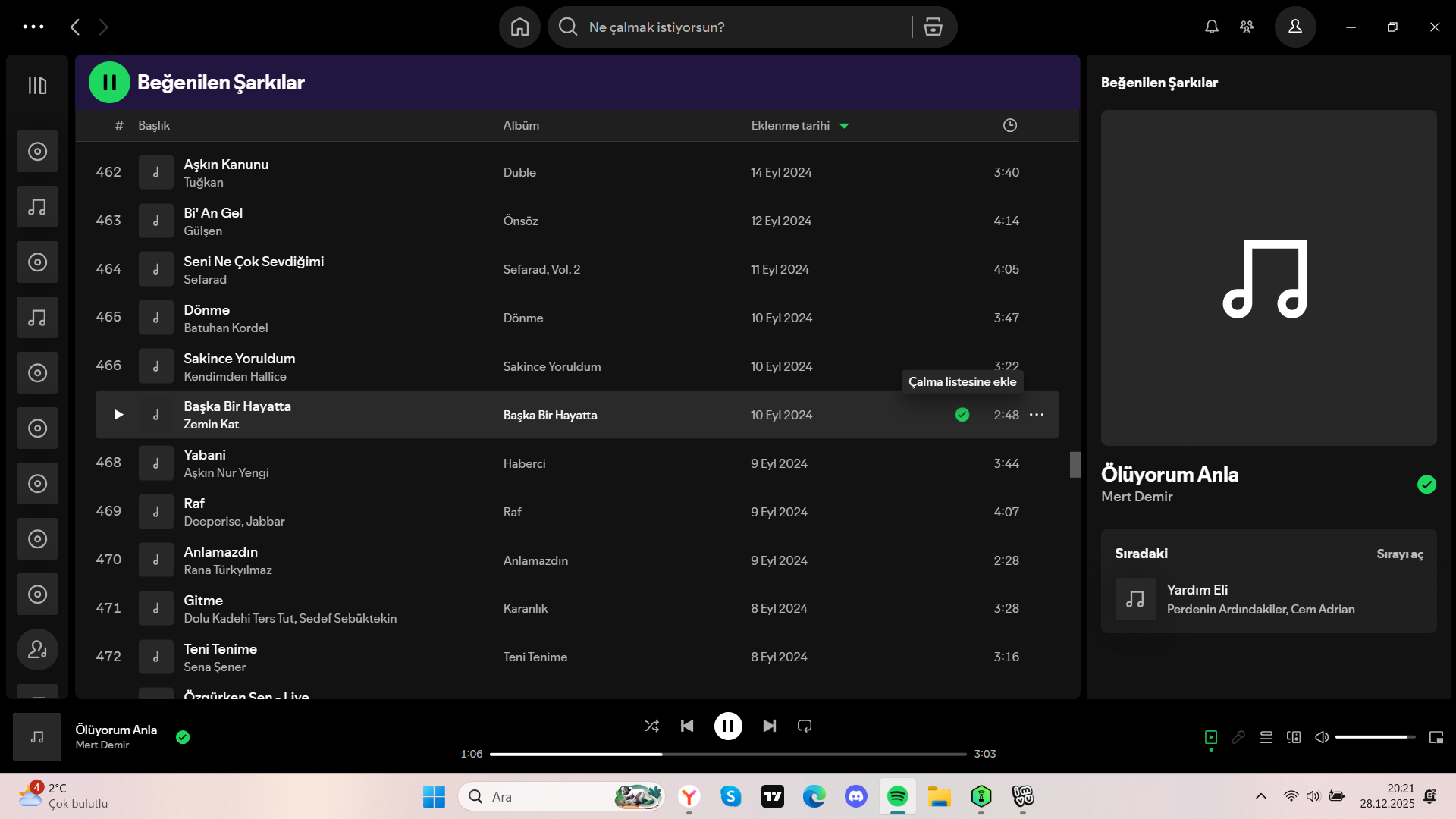The height and width of the screenshot is (819, 1456).
Task: Open the Browse icon in search bar
Action: (933, 27)
